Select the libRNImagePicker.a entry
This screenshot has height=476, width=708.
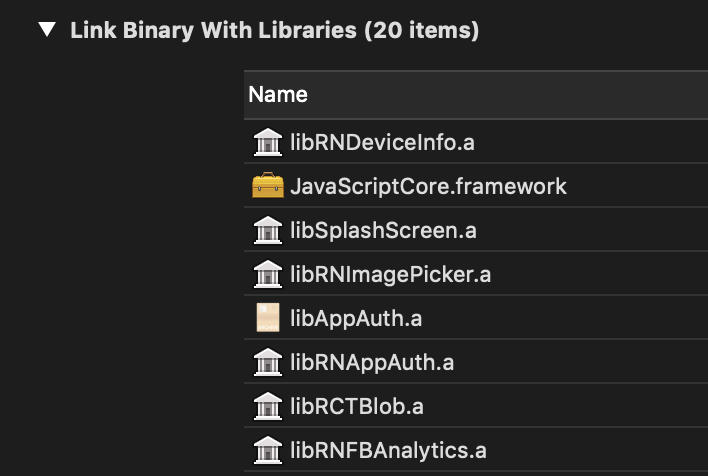point(476,274)
